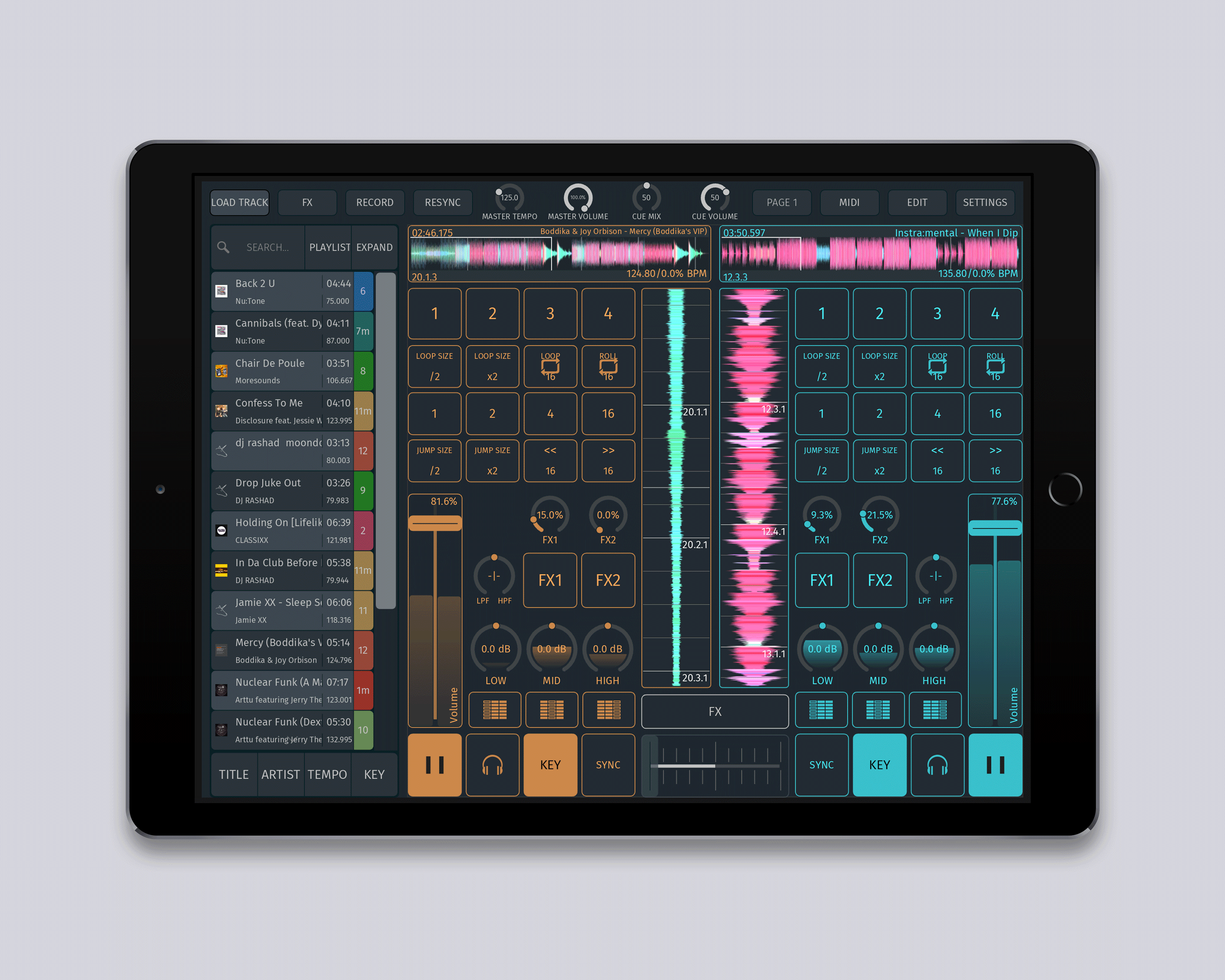Image resolution: width=1225 pixels, height=980 pixels.
Task: Trigger left deck hot cue 3
Action: 550,314
